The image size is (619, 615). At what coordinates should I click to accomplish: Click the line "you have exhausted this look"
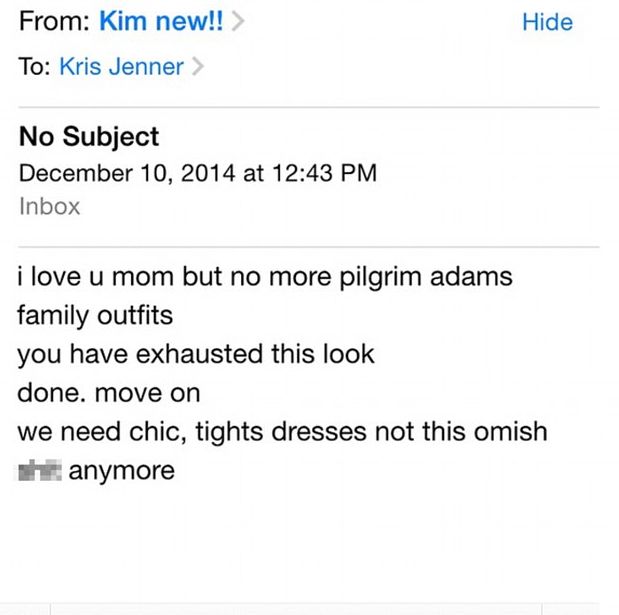tap(195, 354)
